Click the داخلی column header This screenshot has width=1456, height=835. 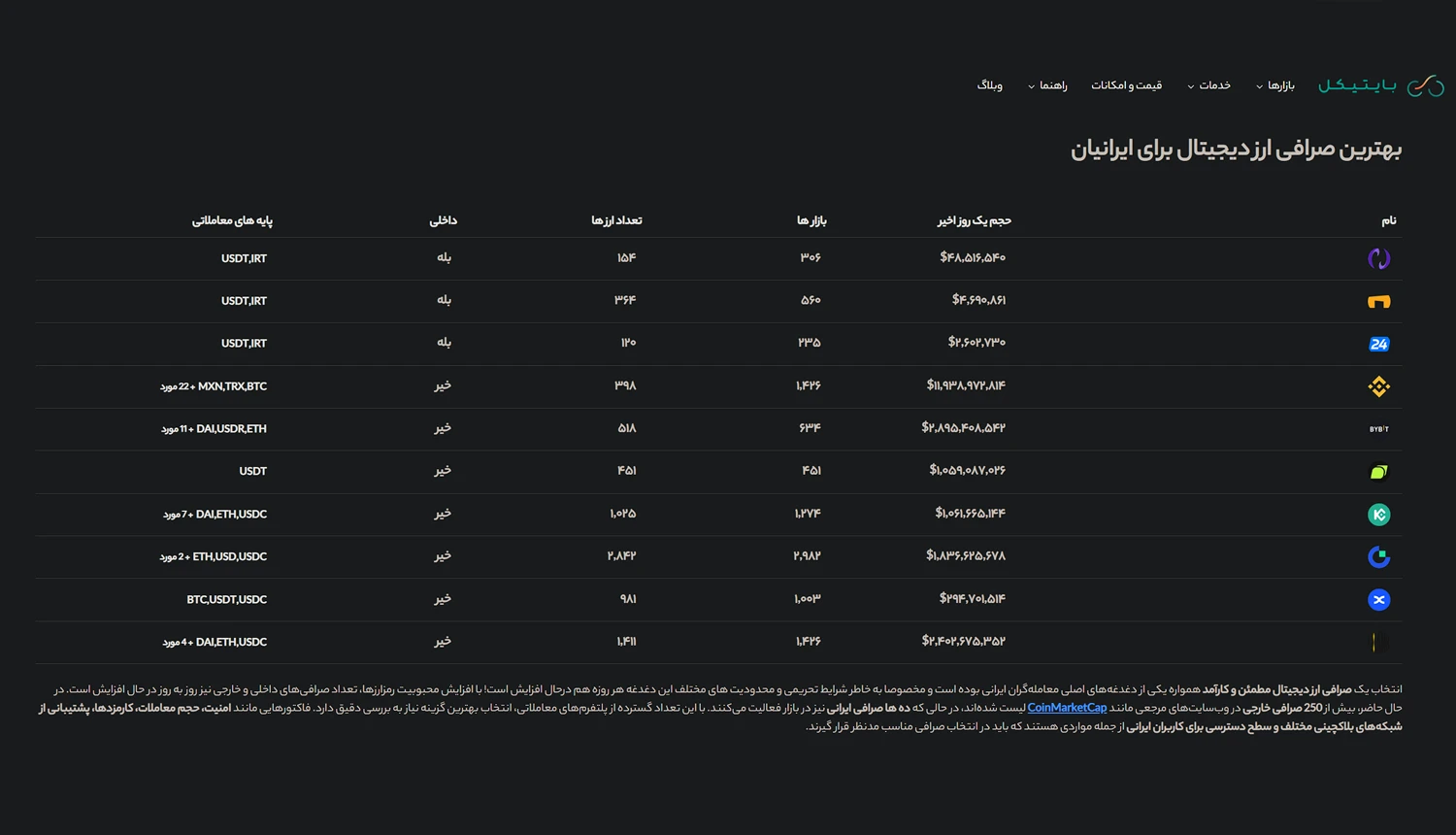(x=443, y=220)
